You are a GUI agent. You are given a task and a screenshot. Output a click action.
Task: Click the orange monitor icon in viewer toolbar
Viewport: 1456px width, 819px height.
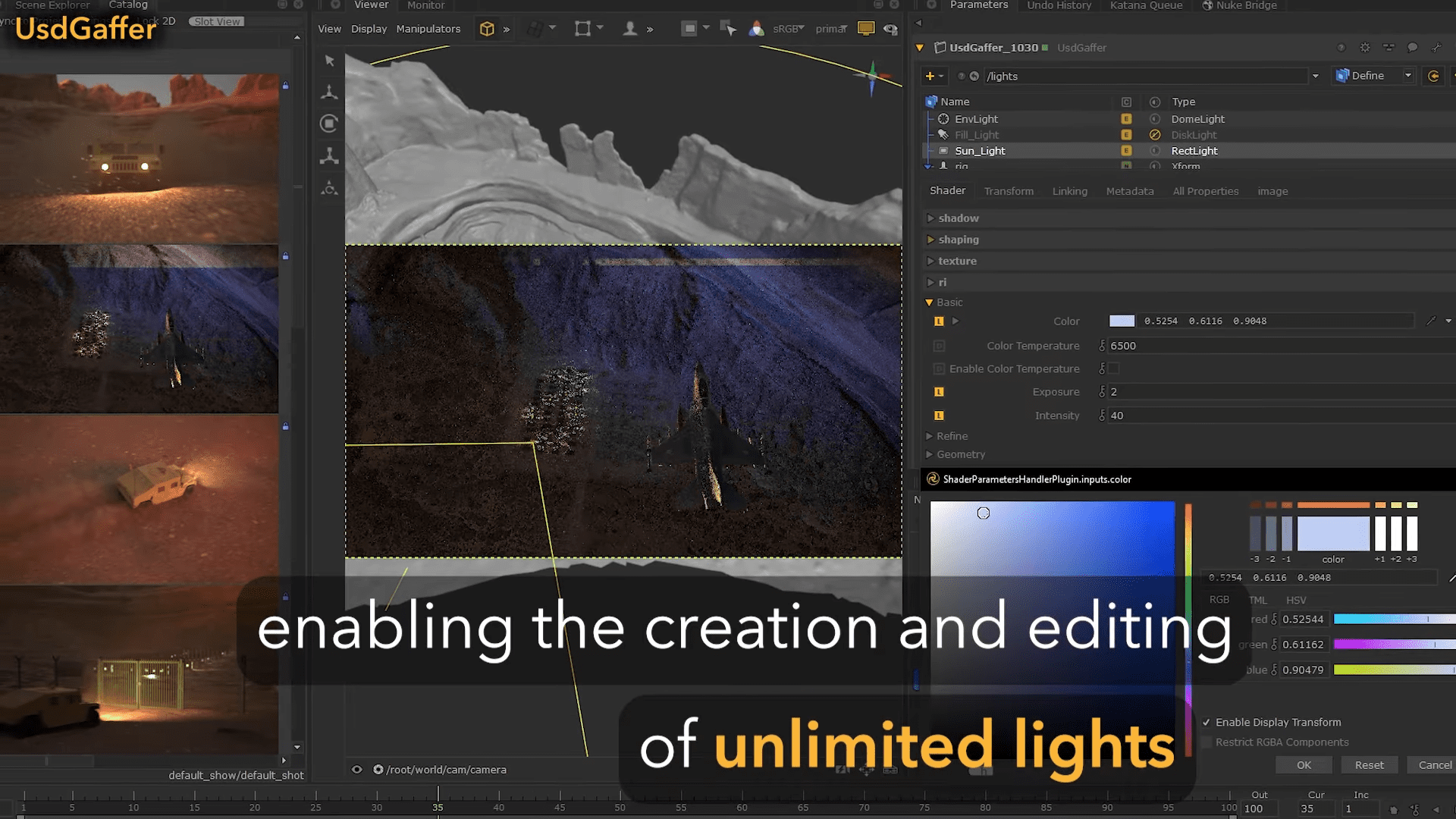865,29
